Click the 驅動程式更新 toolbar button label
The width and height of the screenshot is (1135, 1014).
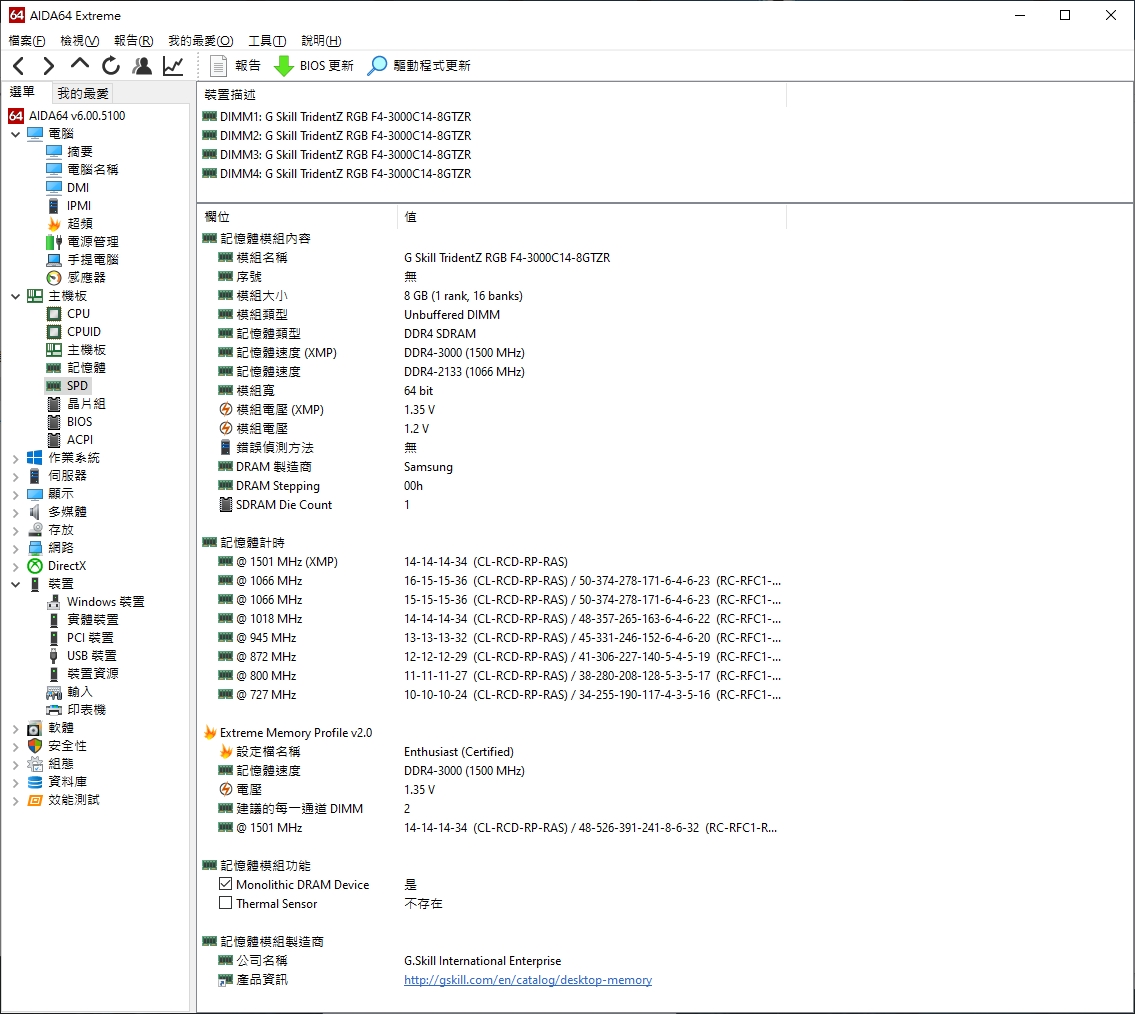pyautogui.click(x=432, y=66)
